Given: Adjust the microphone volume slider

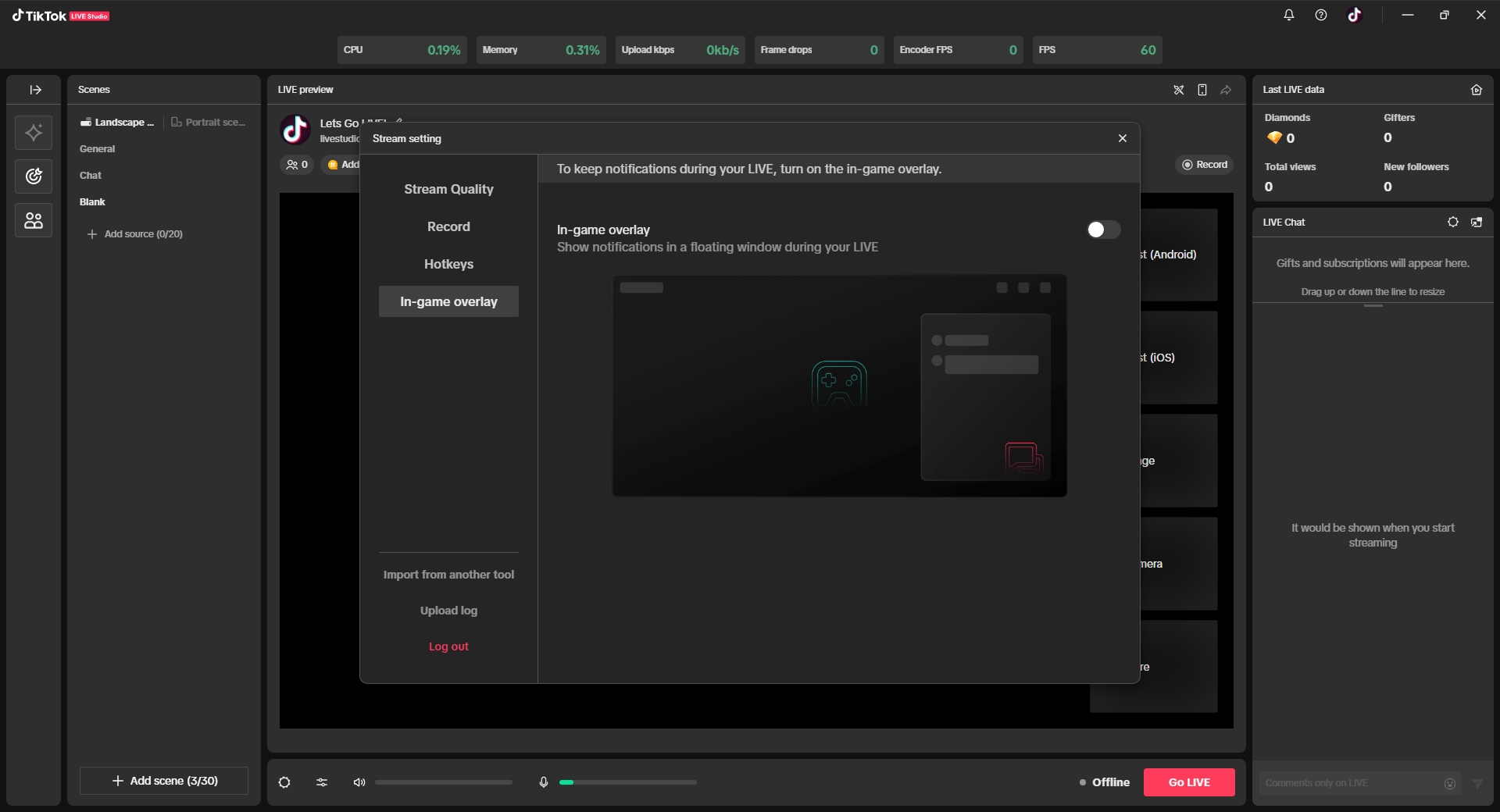Looking at the screenshot, I should coord(627,782).
